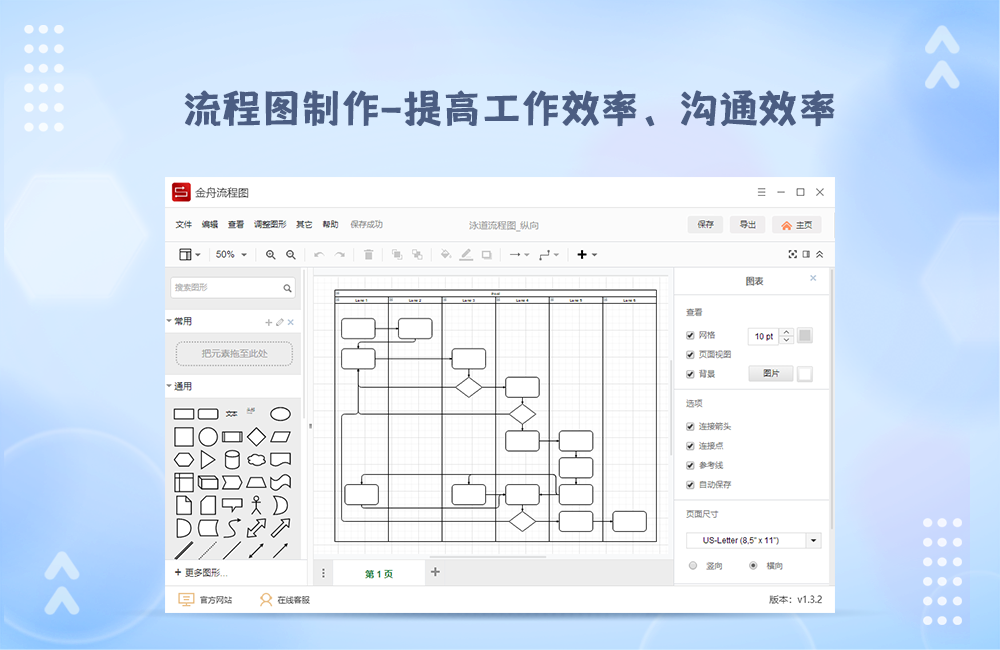Click the Undo arrow icon
The height and width of the screenshot is (650, 1000).
point(318,254)
